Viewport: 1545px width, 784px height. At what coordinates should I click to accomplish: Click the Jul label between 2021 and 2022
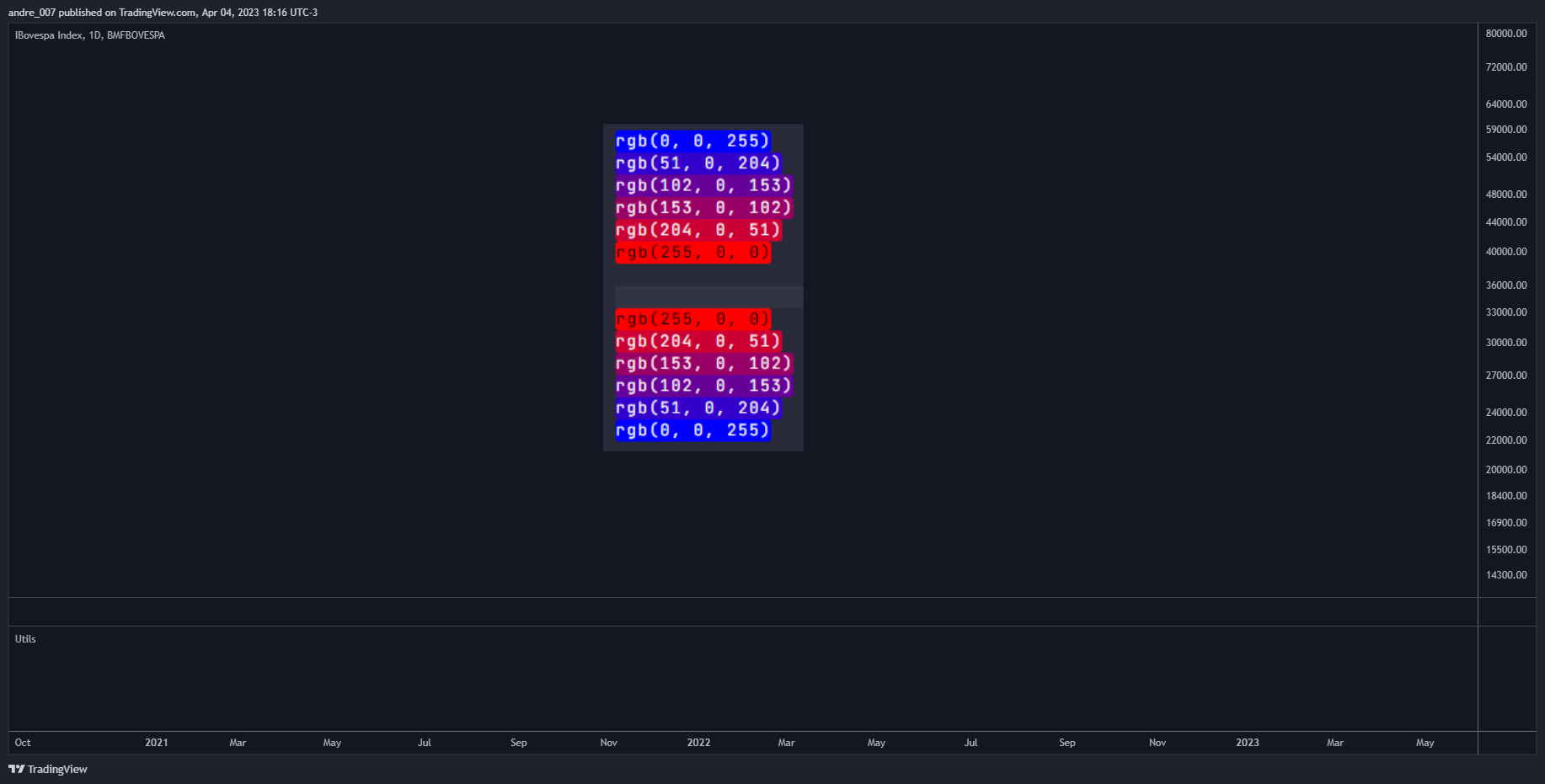point(425,743)
